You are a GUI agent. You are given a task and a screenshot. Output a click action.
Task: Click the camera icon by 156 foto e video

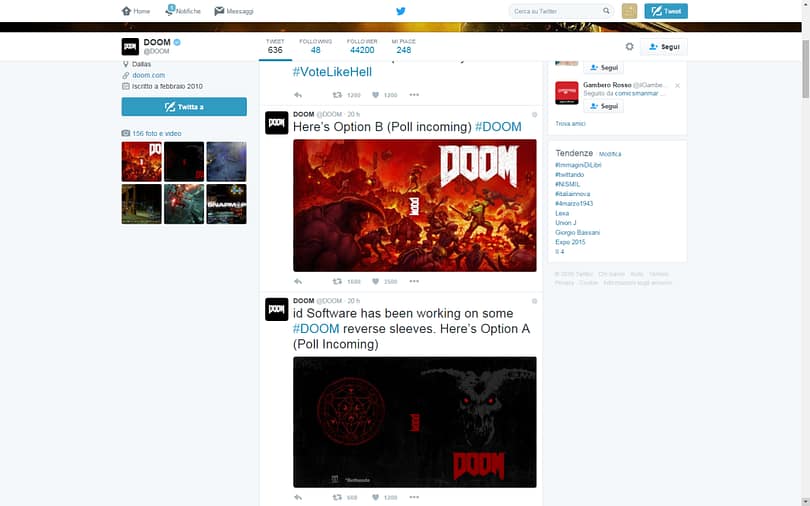click(126, 133)
